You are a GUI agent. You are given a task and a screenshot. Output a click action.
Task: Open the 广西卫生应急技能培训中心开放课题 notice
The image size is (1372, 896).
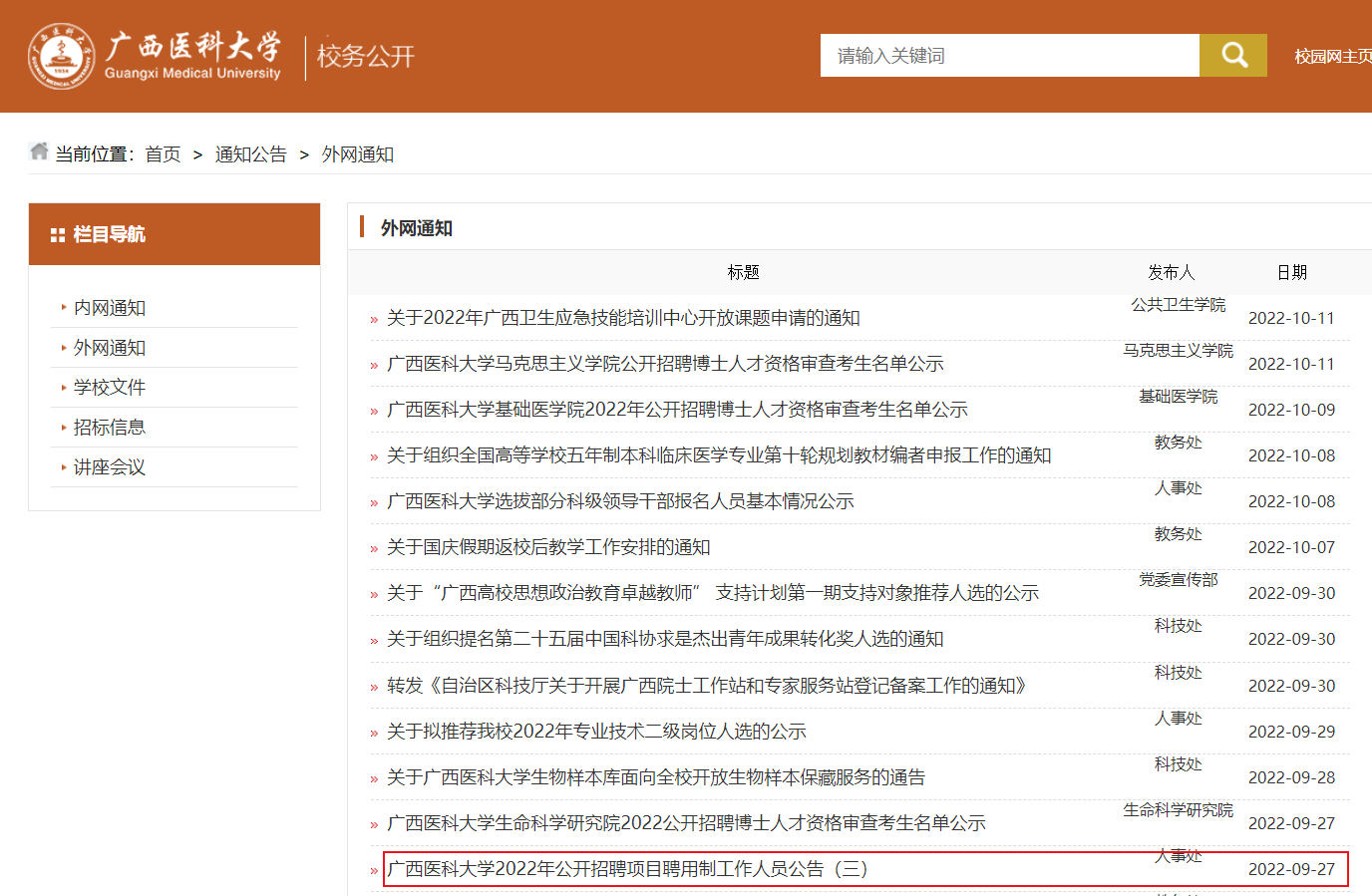(x=623, y=318)
